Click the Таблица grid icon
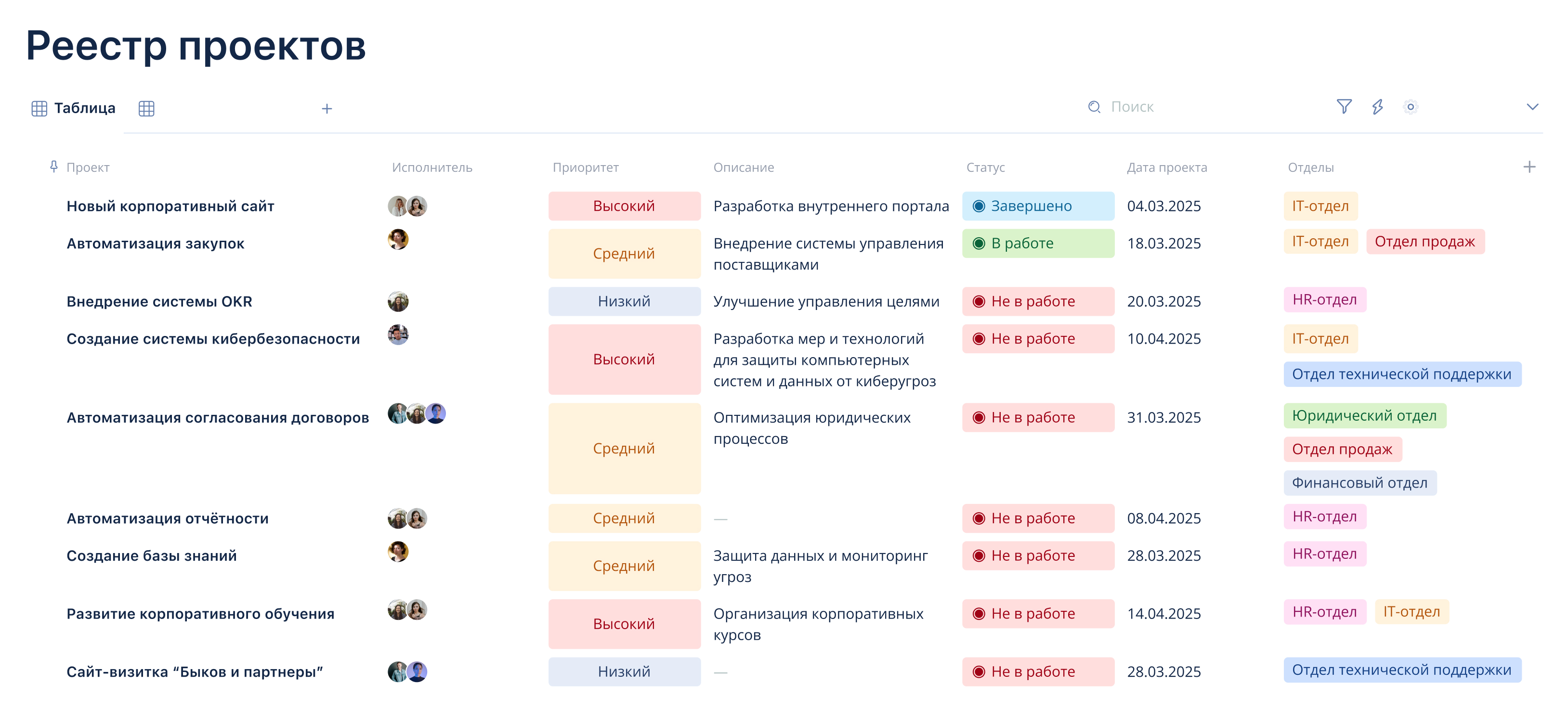1568x709 pixels. [x=39, y=108]
